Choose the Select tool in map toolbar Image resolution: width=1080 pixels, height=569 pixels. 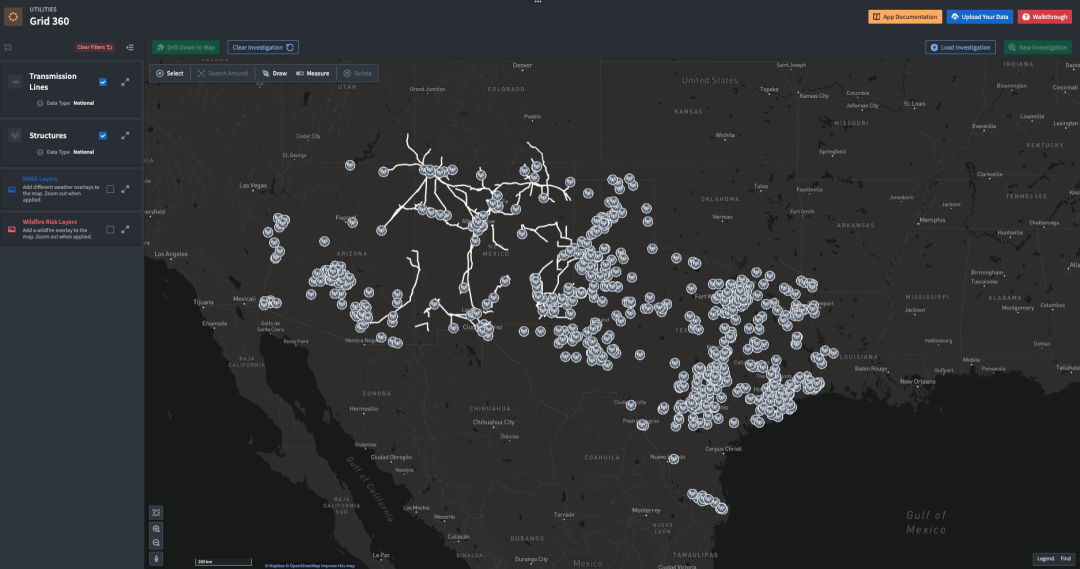pos(169,73)
